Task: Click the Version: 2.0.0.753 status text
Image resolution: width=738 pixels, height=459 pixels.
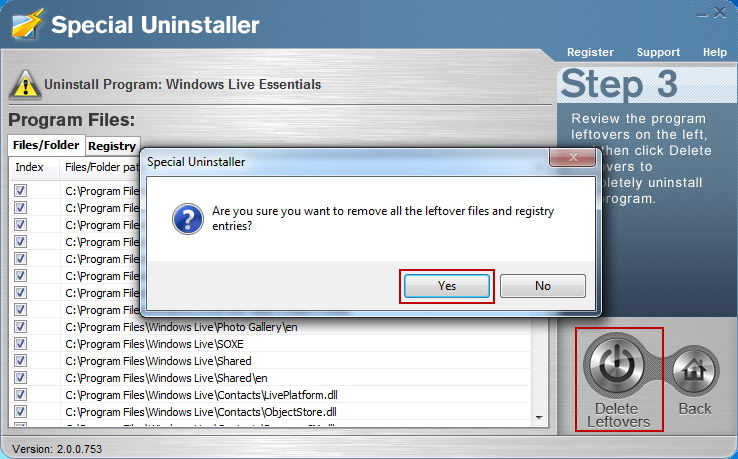Action: tap(57, 449)
